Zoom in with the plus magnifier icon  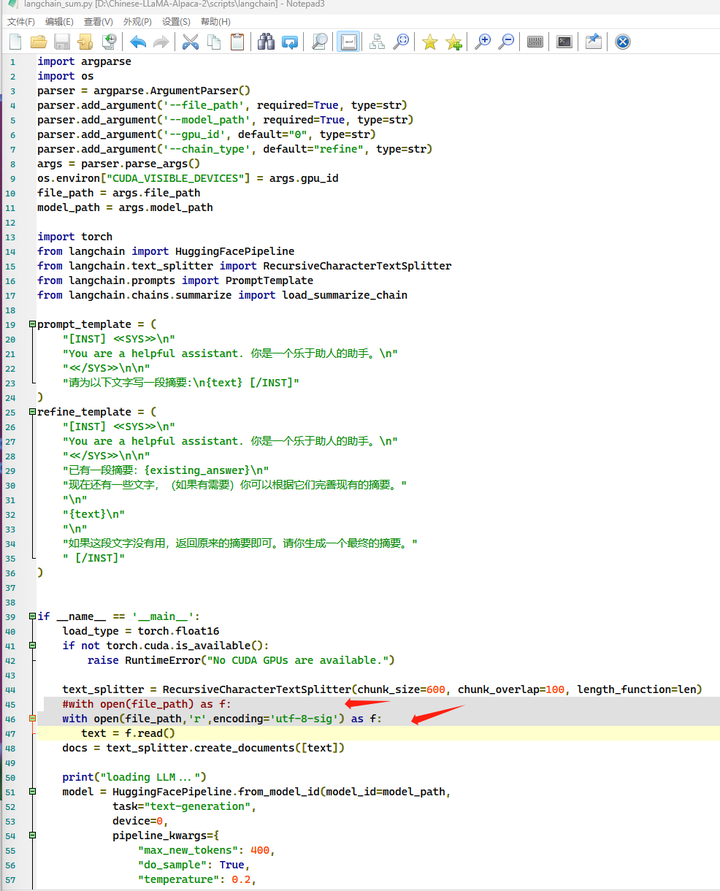482,41
